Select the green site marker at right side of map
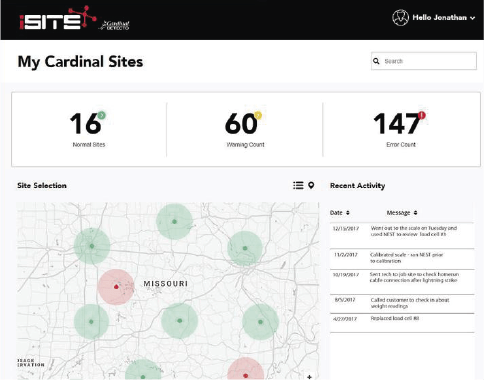The height and width of the screenshot is (380, 484). coord(260,322)
